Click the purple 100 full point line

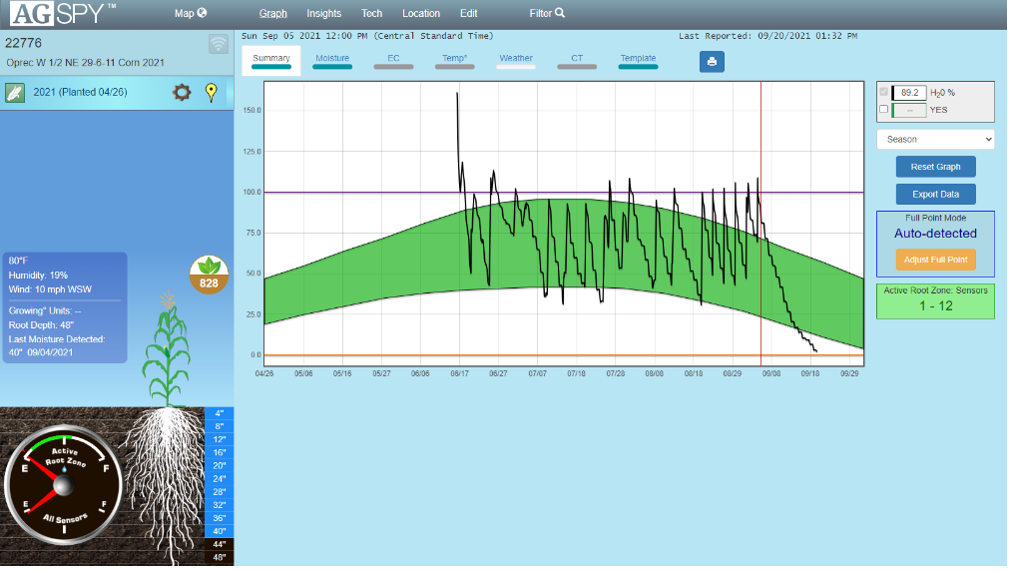(x=566, y=193)
